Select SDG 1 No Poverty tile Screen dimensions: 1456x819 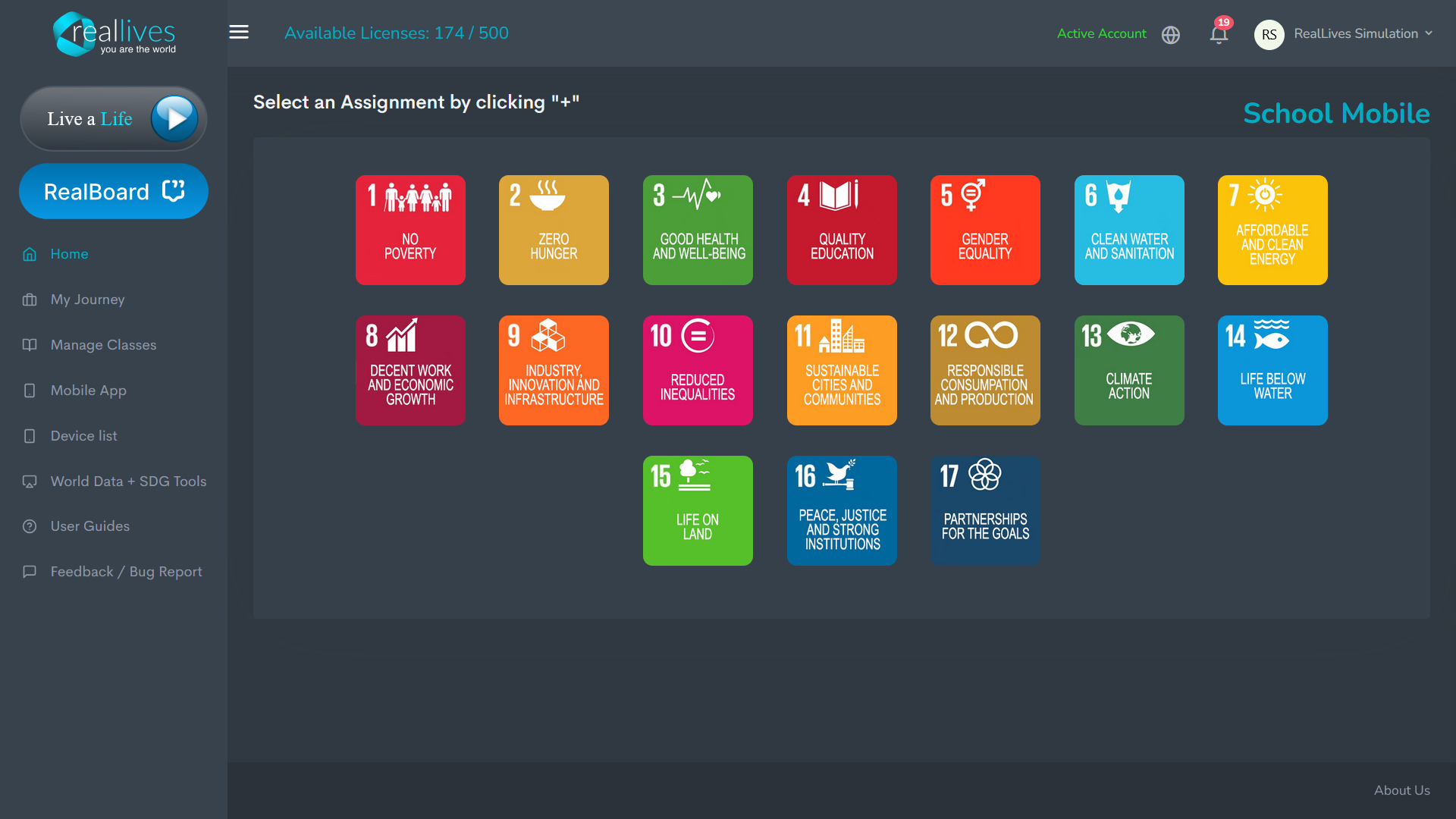point(410,230)
